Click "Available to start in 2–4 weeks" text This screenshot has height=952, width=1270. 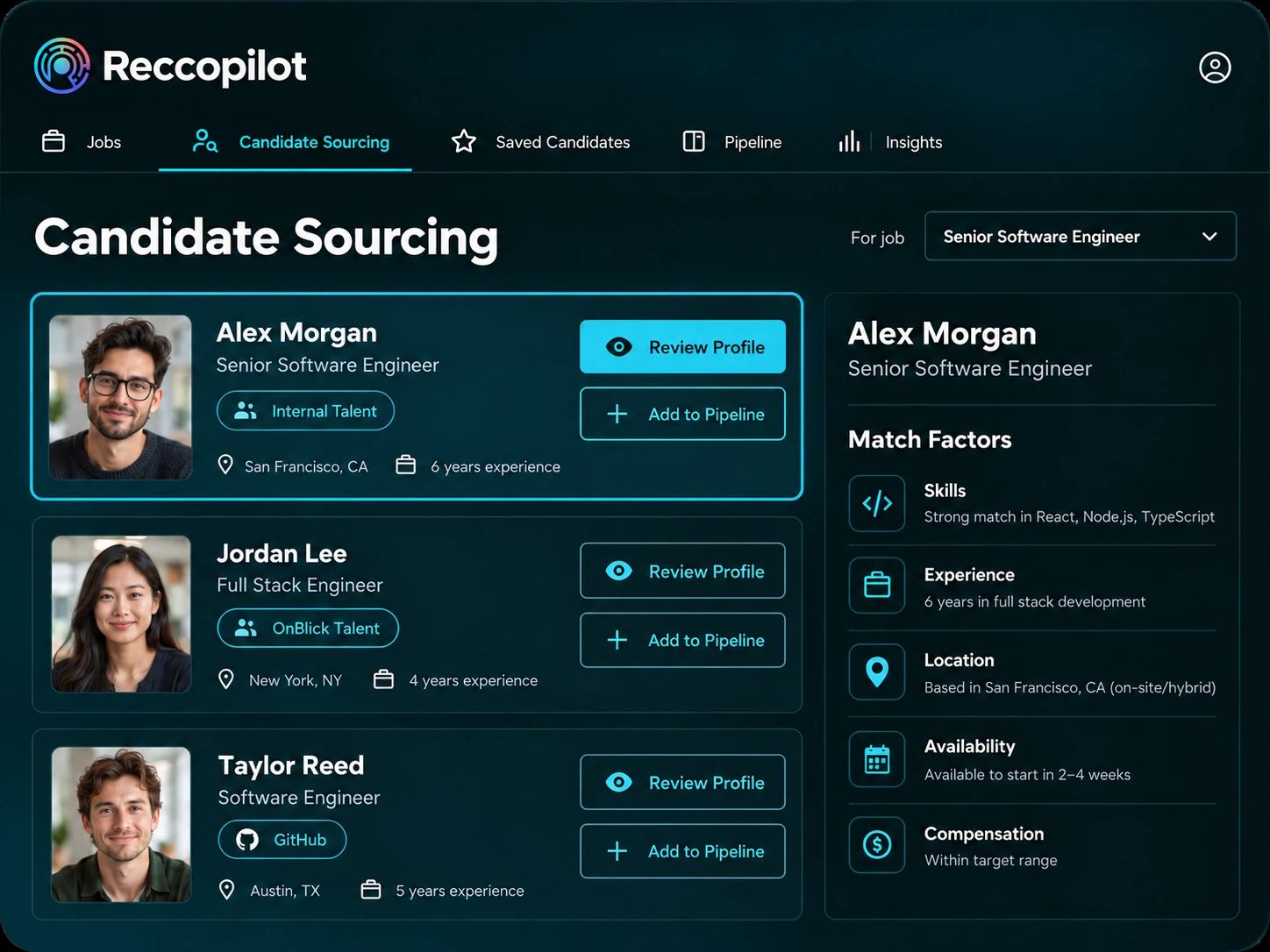pos(1027,774)
